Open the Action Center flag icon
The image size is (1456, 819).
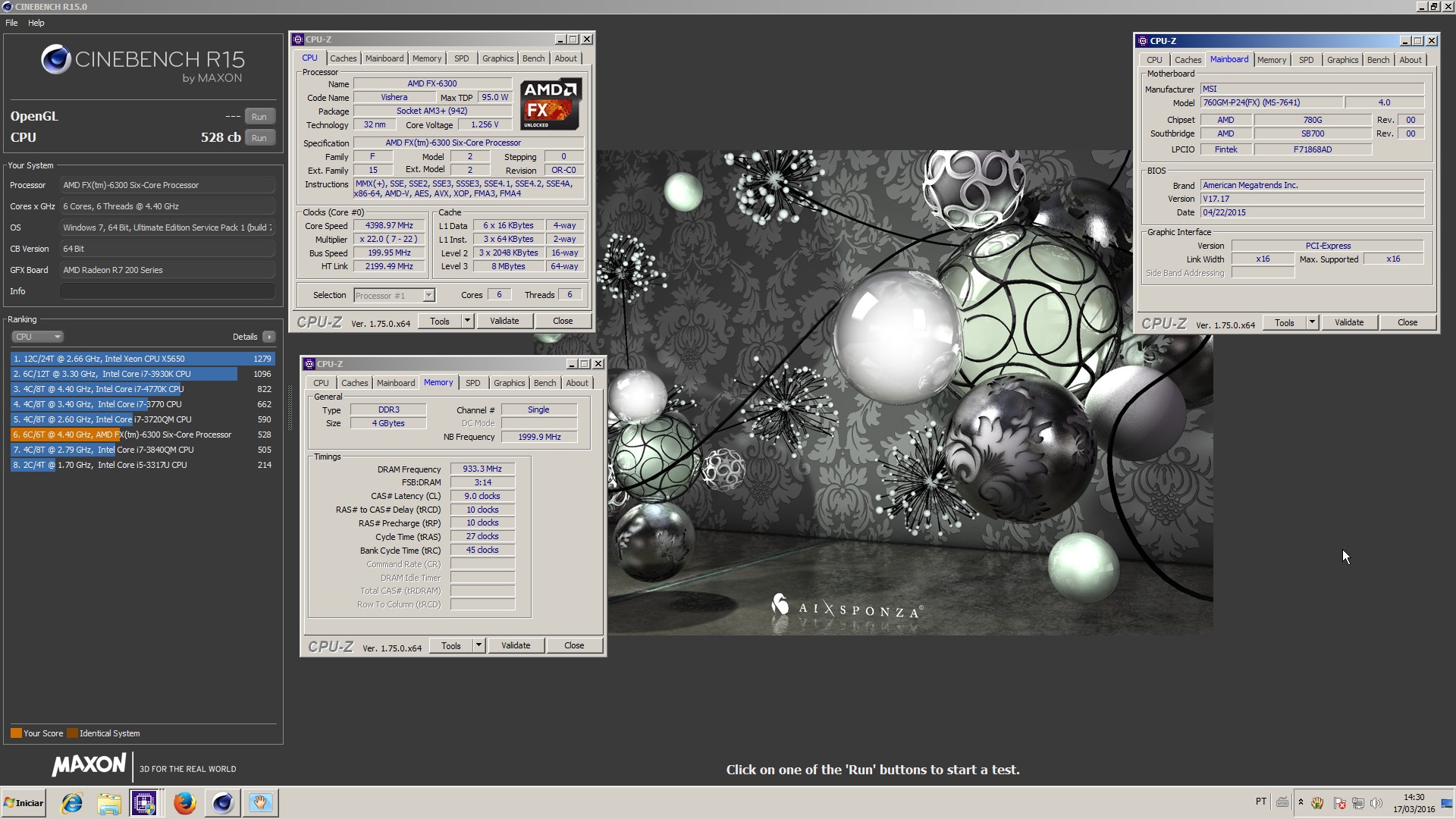pyautogui.click(x=1339, y=802)
